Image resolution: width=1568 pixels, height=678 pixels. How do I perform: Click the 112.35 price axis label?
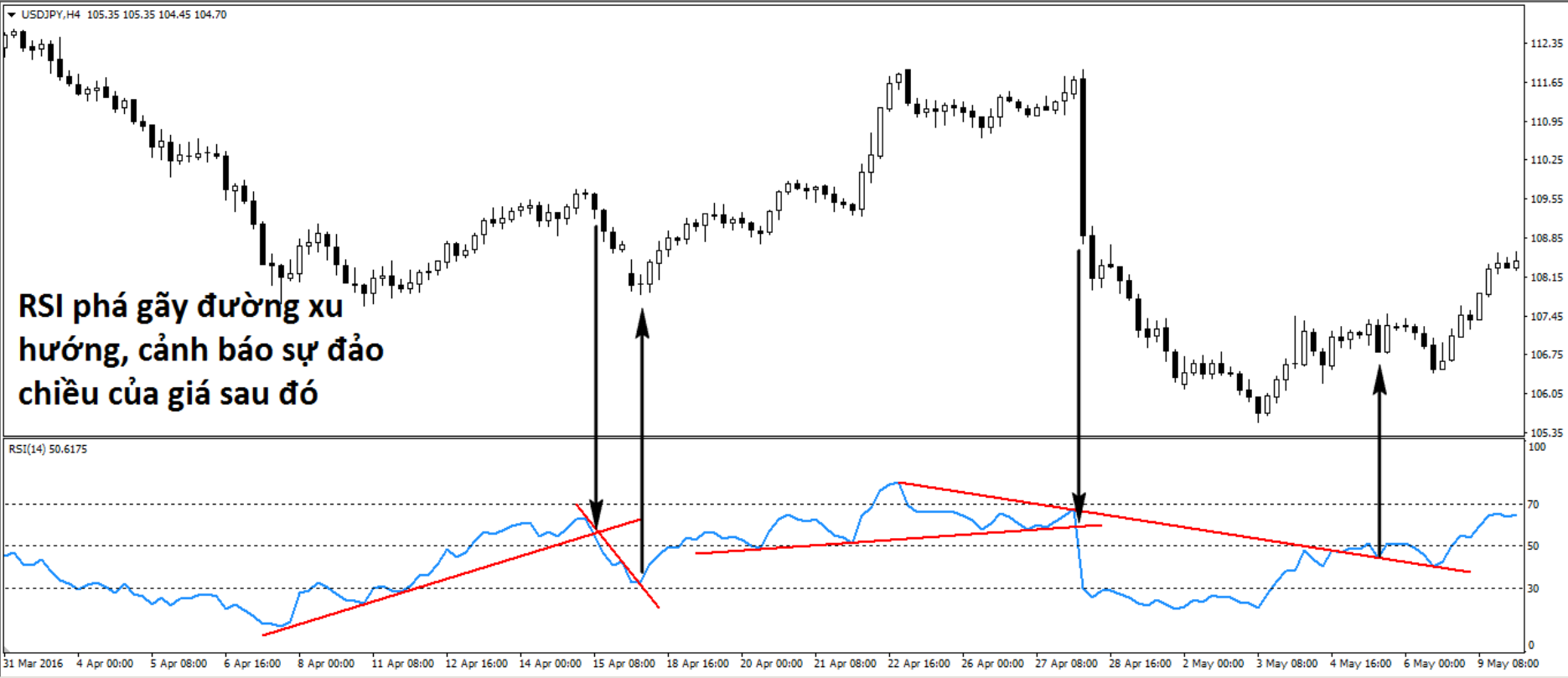coord(1547,44)
